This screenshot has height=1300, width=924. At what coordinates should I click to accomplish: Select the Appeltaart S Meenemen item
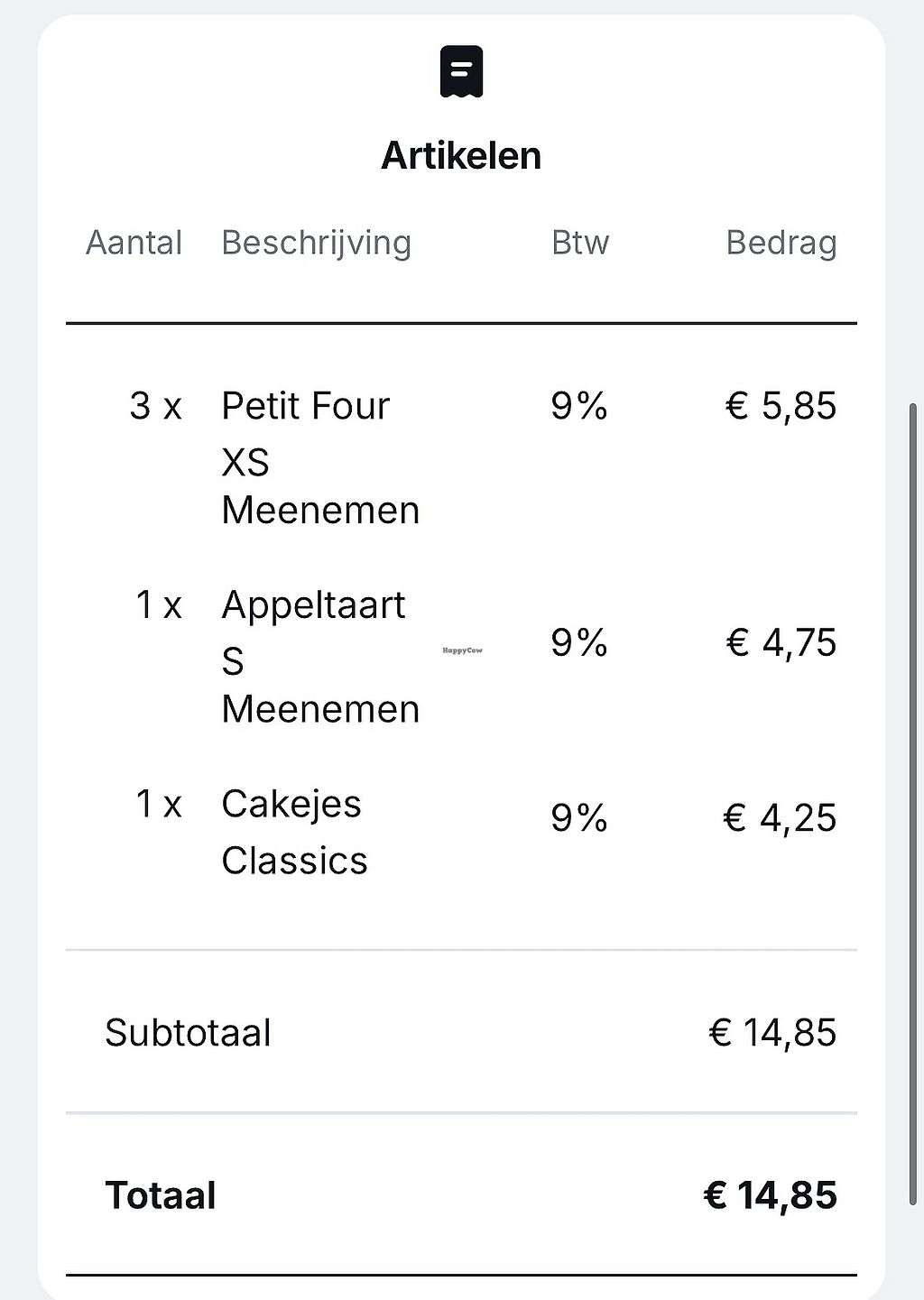tap(320, 657)
